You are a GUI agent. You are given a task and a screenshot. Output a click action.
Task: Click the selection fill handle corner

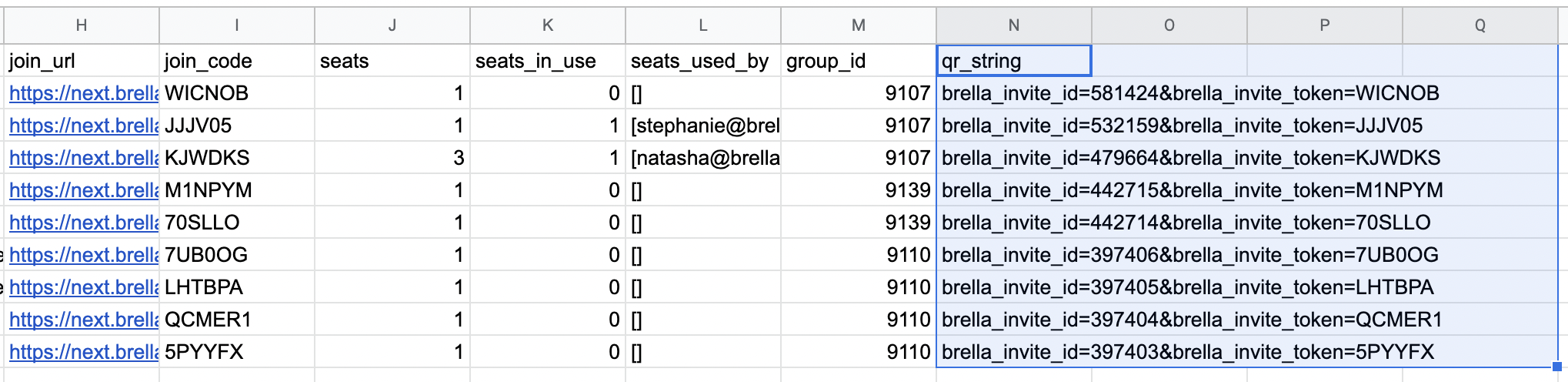click(1557, 367)
